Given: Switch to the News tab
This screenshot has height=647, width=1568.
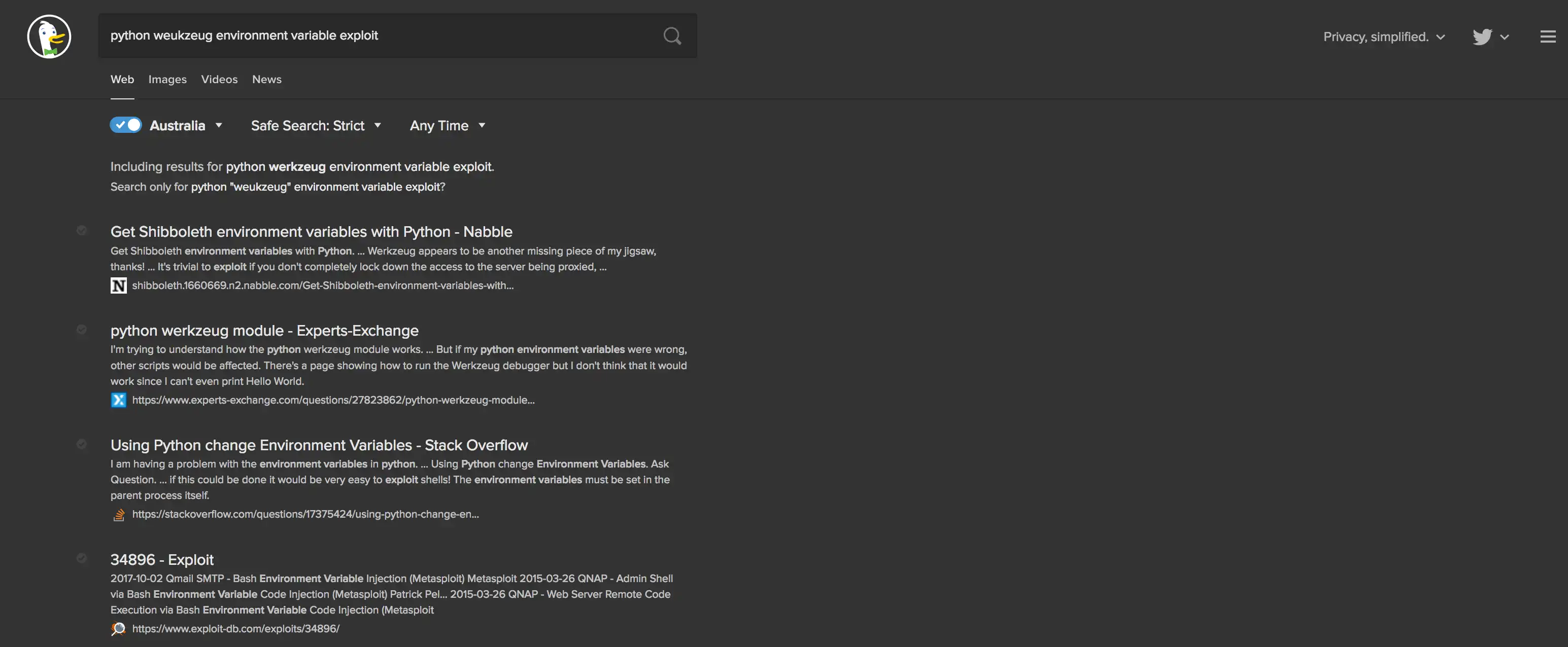Looking at the screenshot, I should pyautogui.click(x=266, y=80).
